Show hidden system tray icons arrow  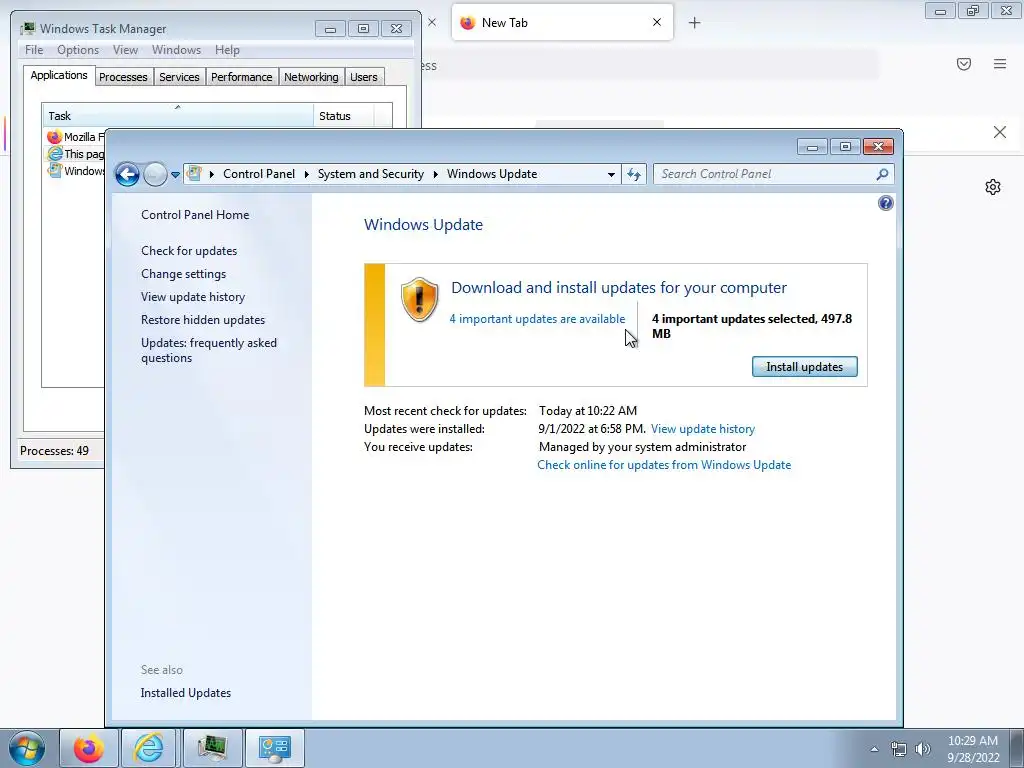874,749
